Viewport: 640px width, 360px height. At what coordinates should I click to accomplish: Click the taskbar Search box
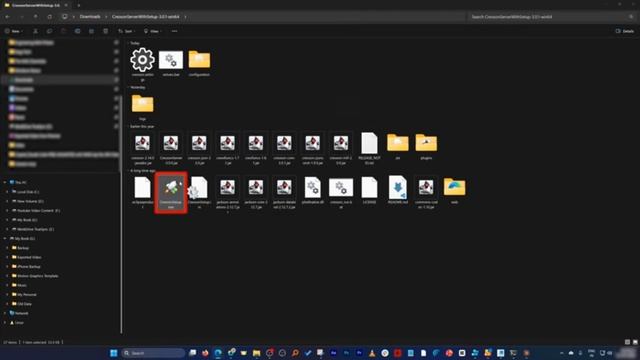[153, 353]
